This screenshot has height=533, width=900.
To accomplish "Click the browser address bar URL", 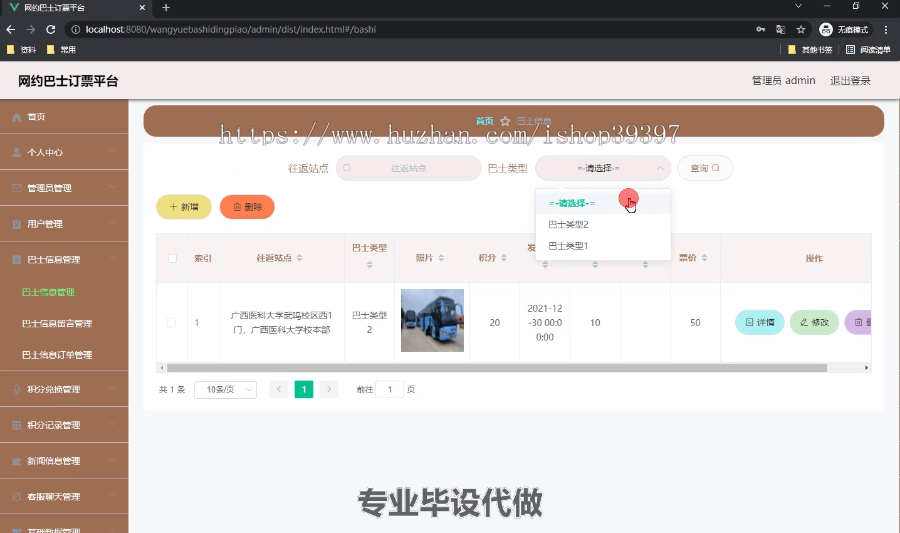I will pos(231,29).
